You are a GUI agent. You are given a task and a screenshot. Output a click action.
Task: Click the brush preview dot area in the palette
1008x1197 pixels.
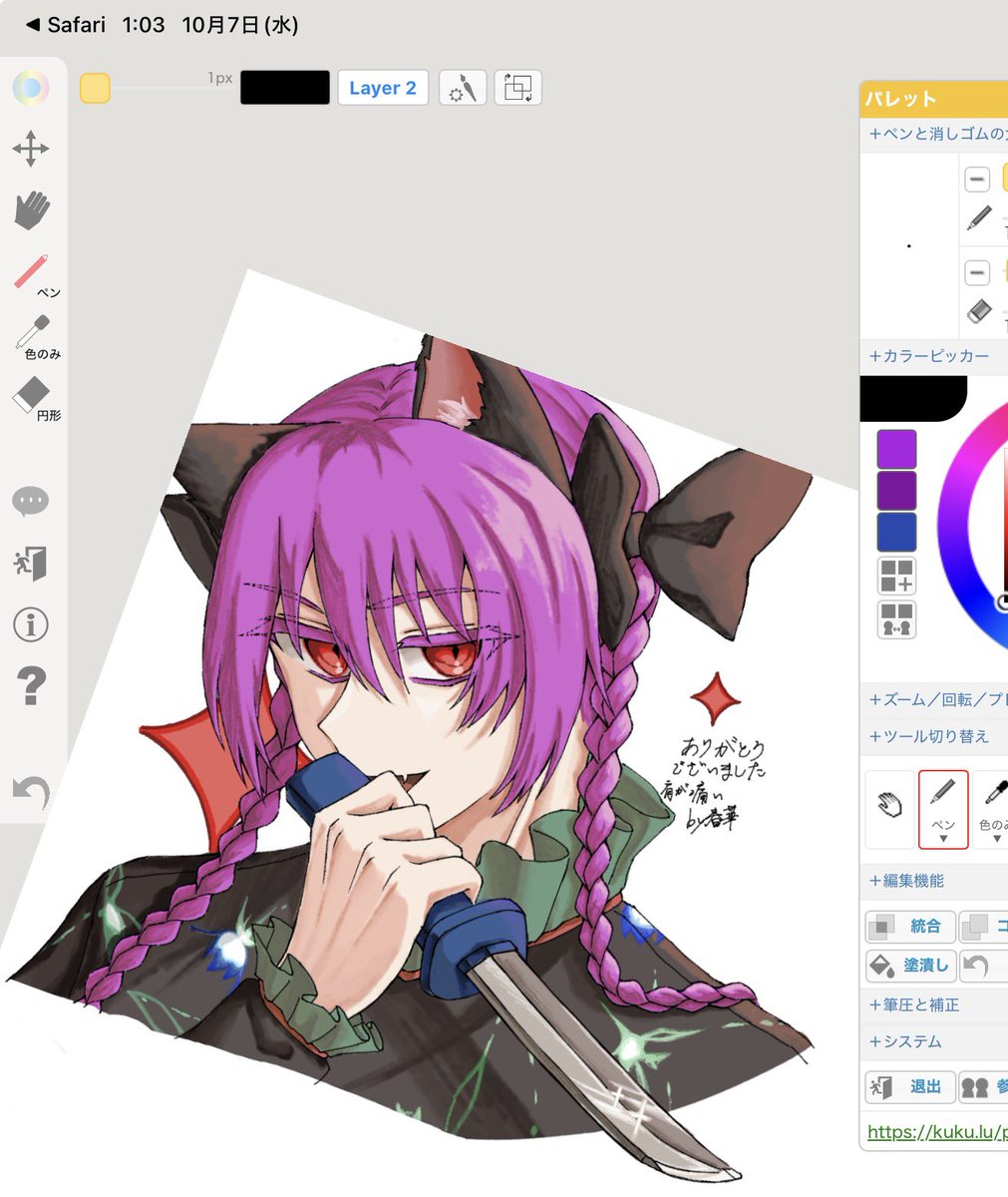coord(909,245)
